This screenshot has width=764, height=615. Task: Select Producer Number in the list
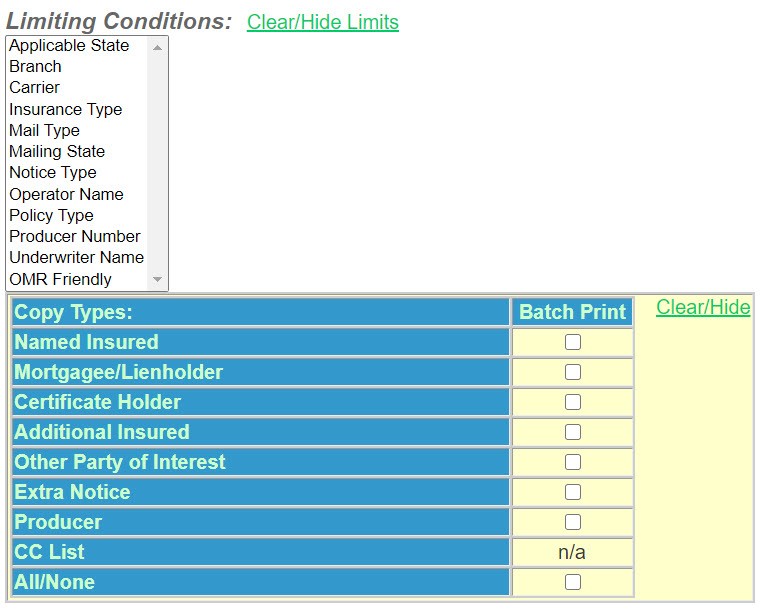[75, 236]
